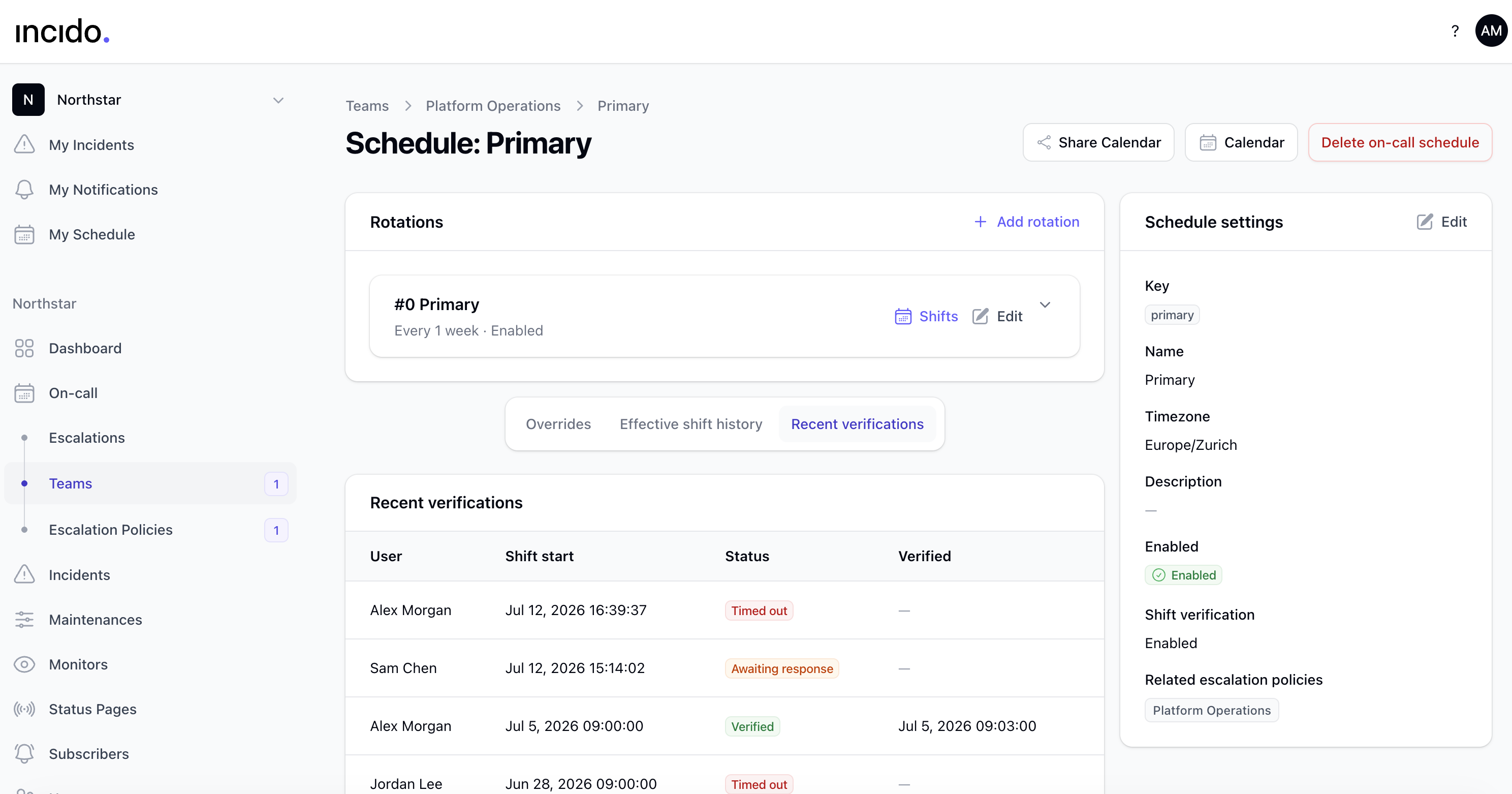The image size is (1512, 794).
Task: Click the Northstar workspace N badge
Action: [x=28, y=99]
